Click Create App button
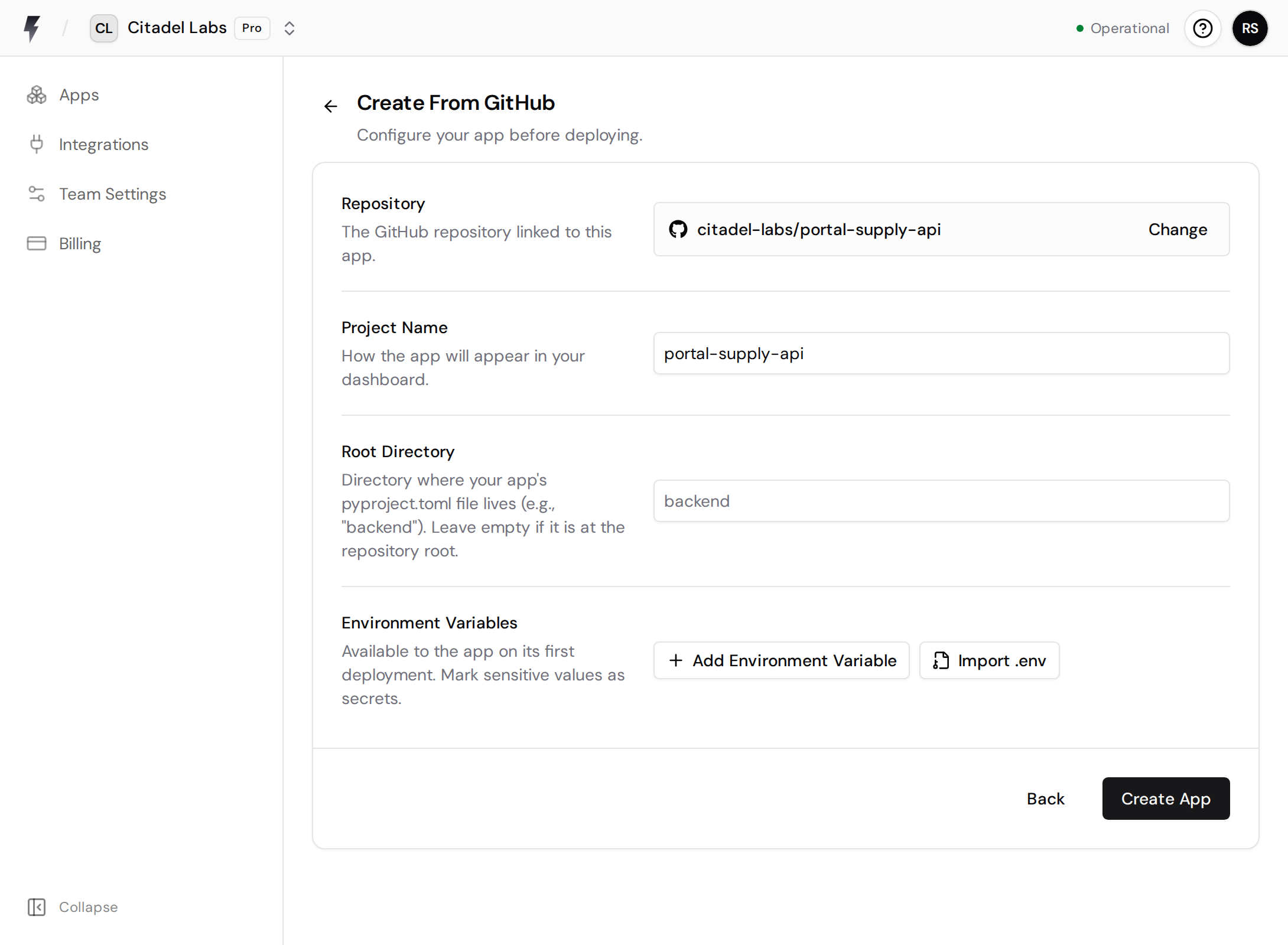Viewport: 1288px width, 945px height. coord(1166,799)
